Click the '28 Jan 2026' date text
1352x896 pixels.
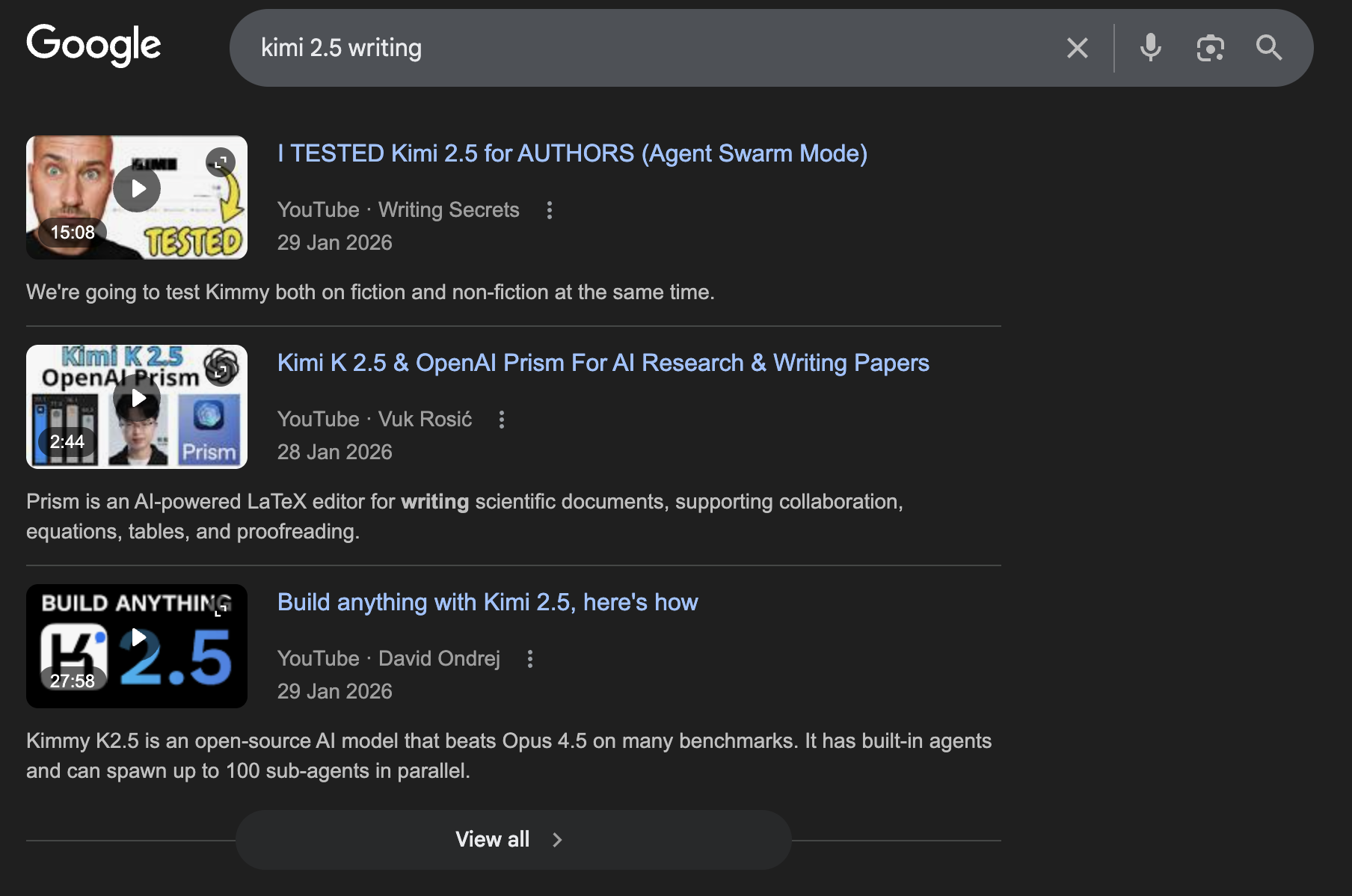[x=334, y=452]
